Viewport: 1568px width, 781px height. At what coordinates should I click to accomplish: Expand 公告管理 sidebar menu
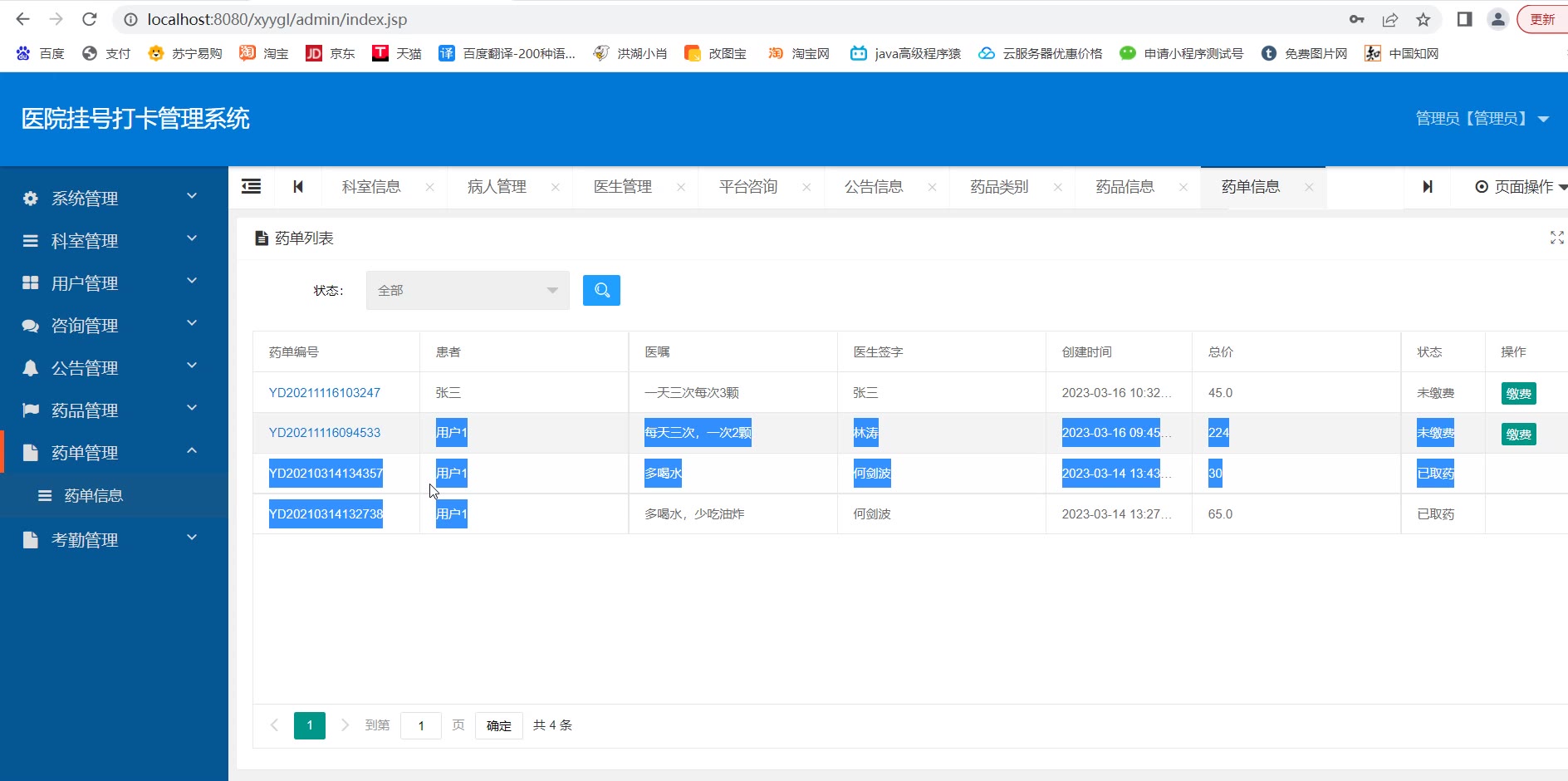114,367
